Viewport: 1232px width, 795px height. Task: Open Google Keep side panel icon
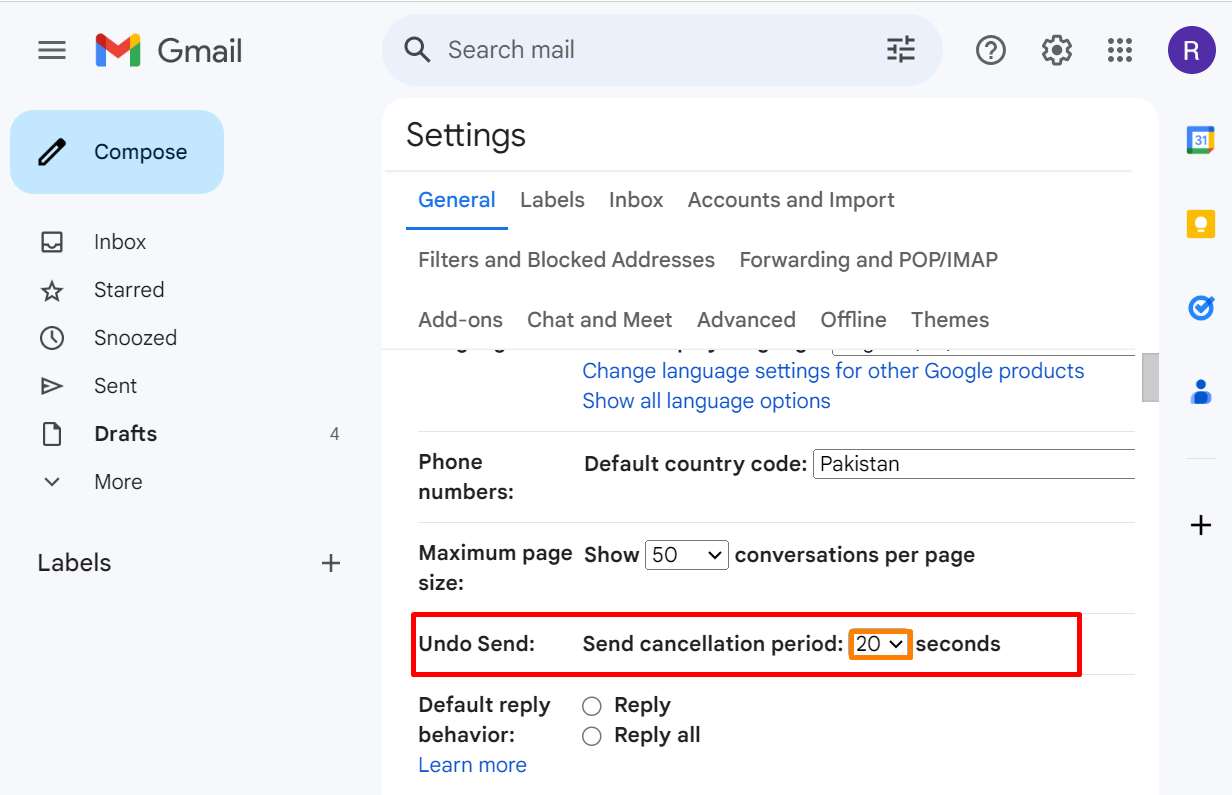click(1200, 224)
